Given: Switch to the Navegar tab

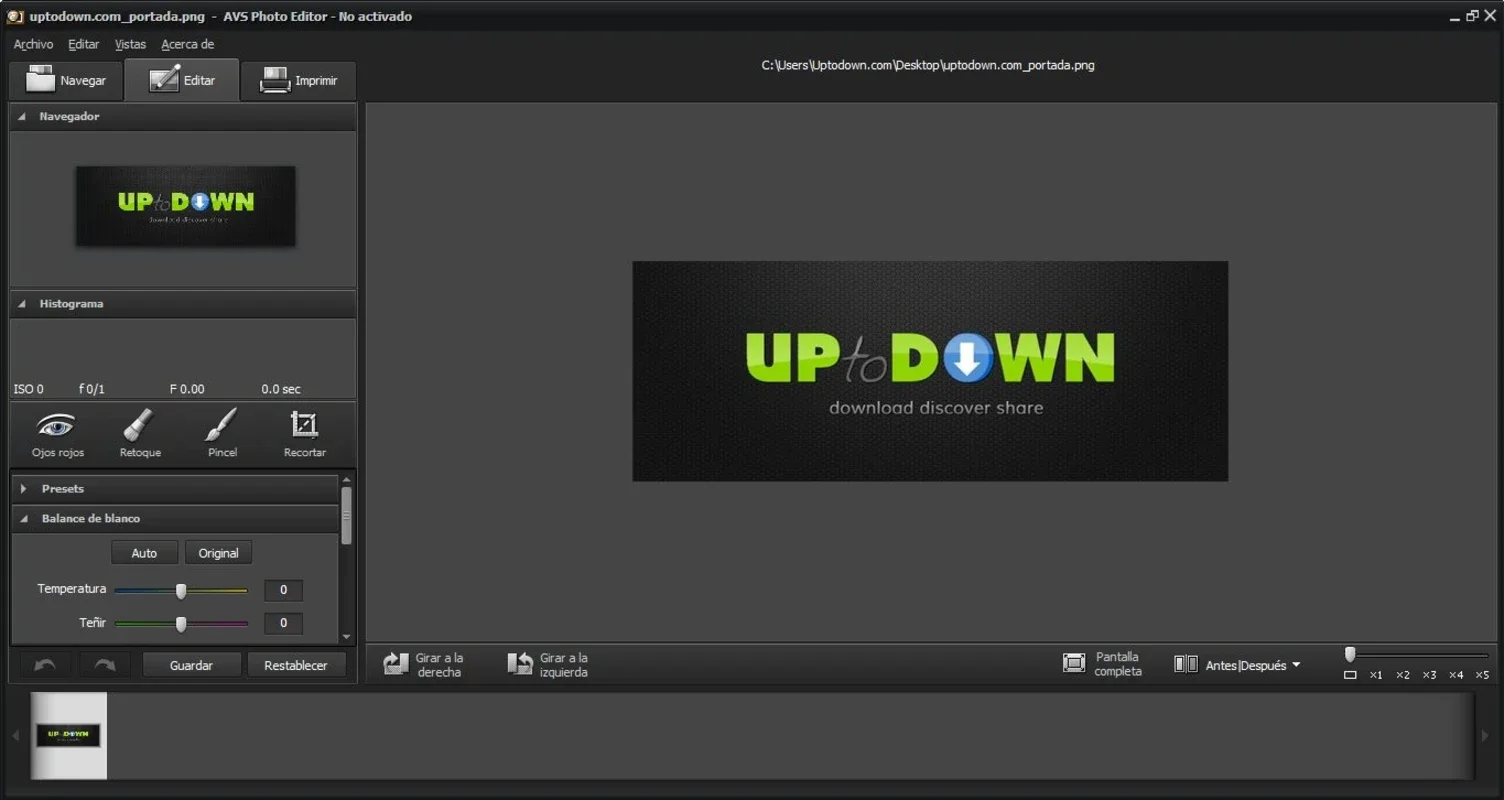Looking at the screenshot, I should pyautogui.click(x=65, y=80).
